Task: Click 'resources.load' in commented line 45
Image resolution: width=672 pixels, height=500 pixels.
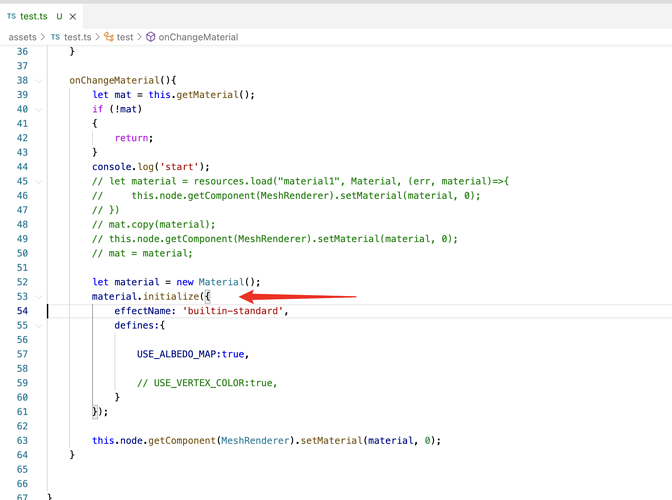Action: (233, 181)
